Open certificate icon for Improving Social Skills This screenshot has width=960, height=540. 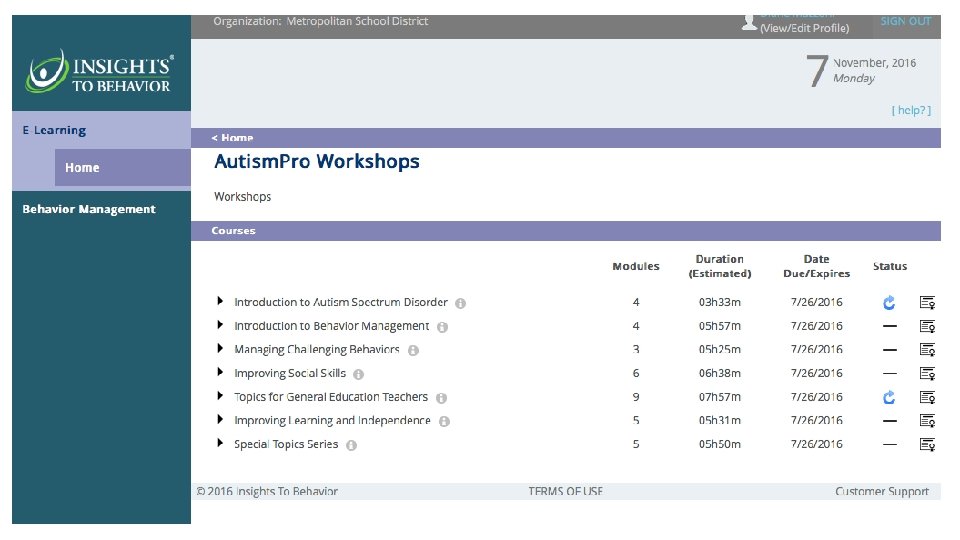[928, 373]
